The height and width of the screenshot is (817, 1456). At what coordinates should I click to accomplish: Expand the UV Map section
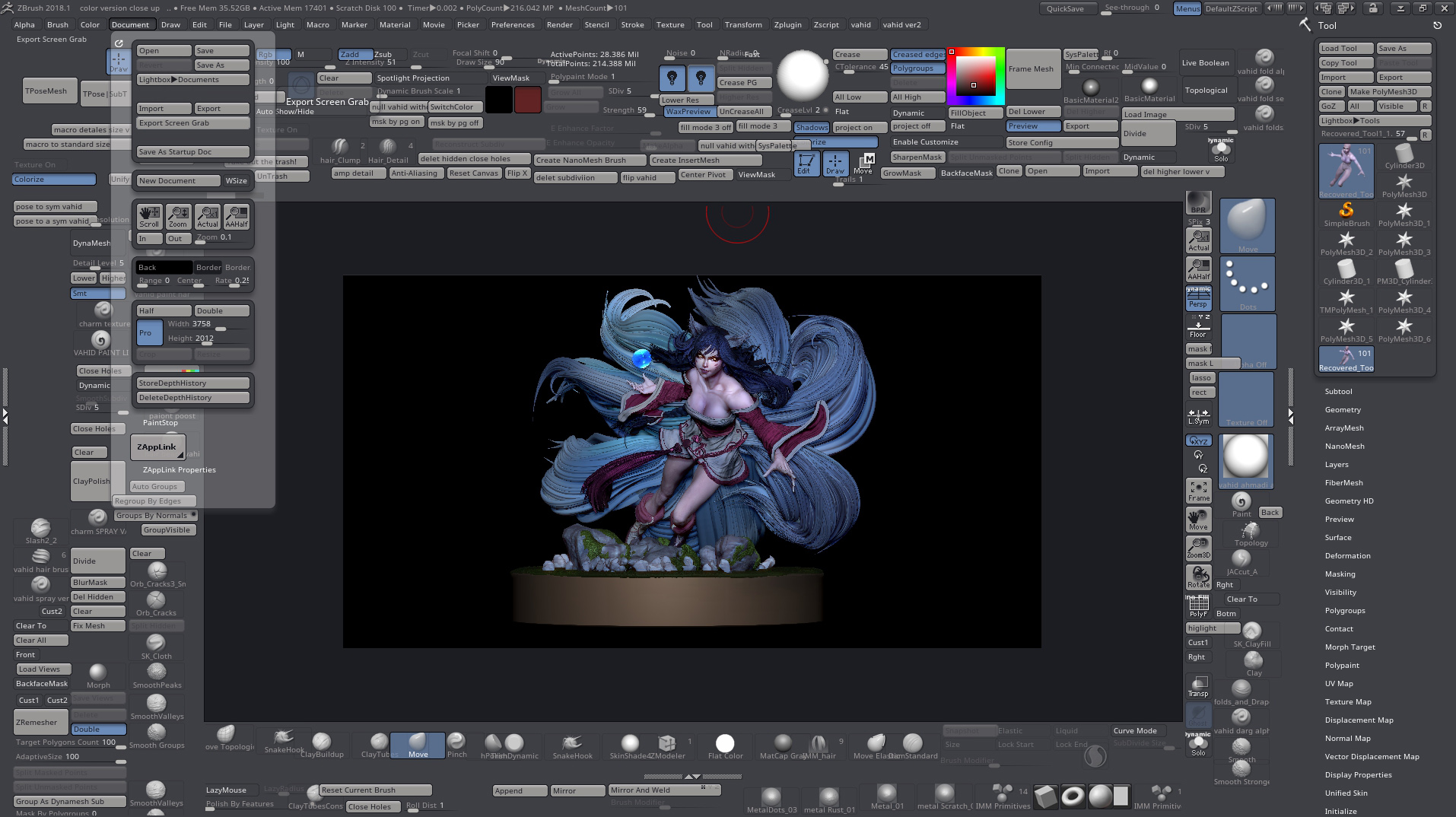(1339, 684)
